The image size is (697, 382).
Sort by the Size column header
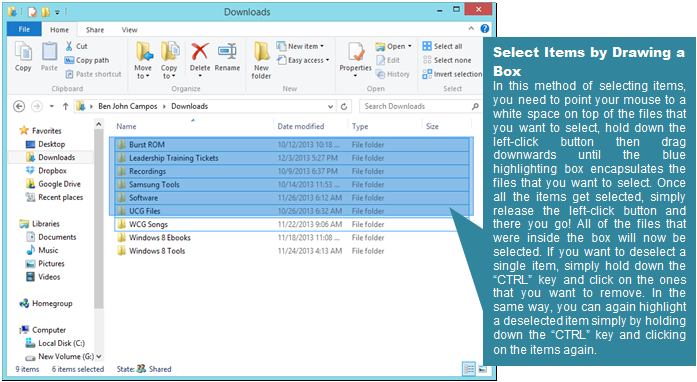point(432,126)
